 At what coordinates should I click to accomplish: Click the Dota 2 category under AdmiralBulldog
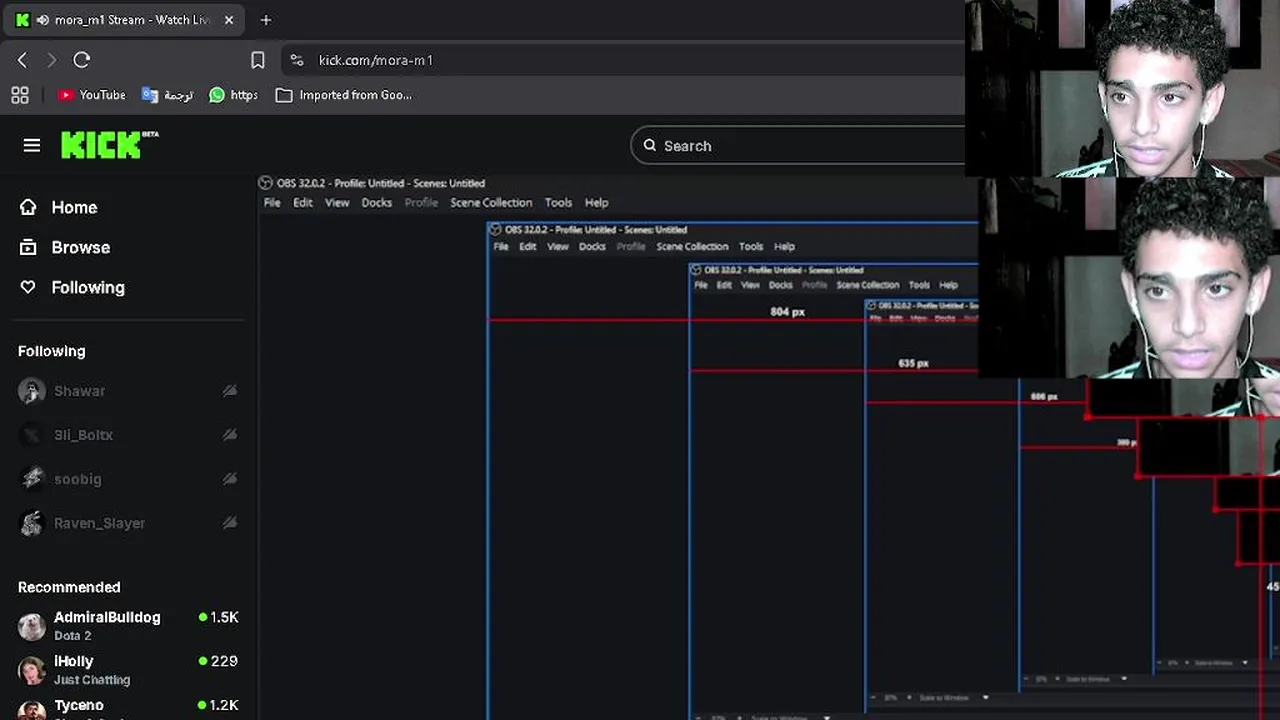(72, 636)
